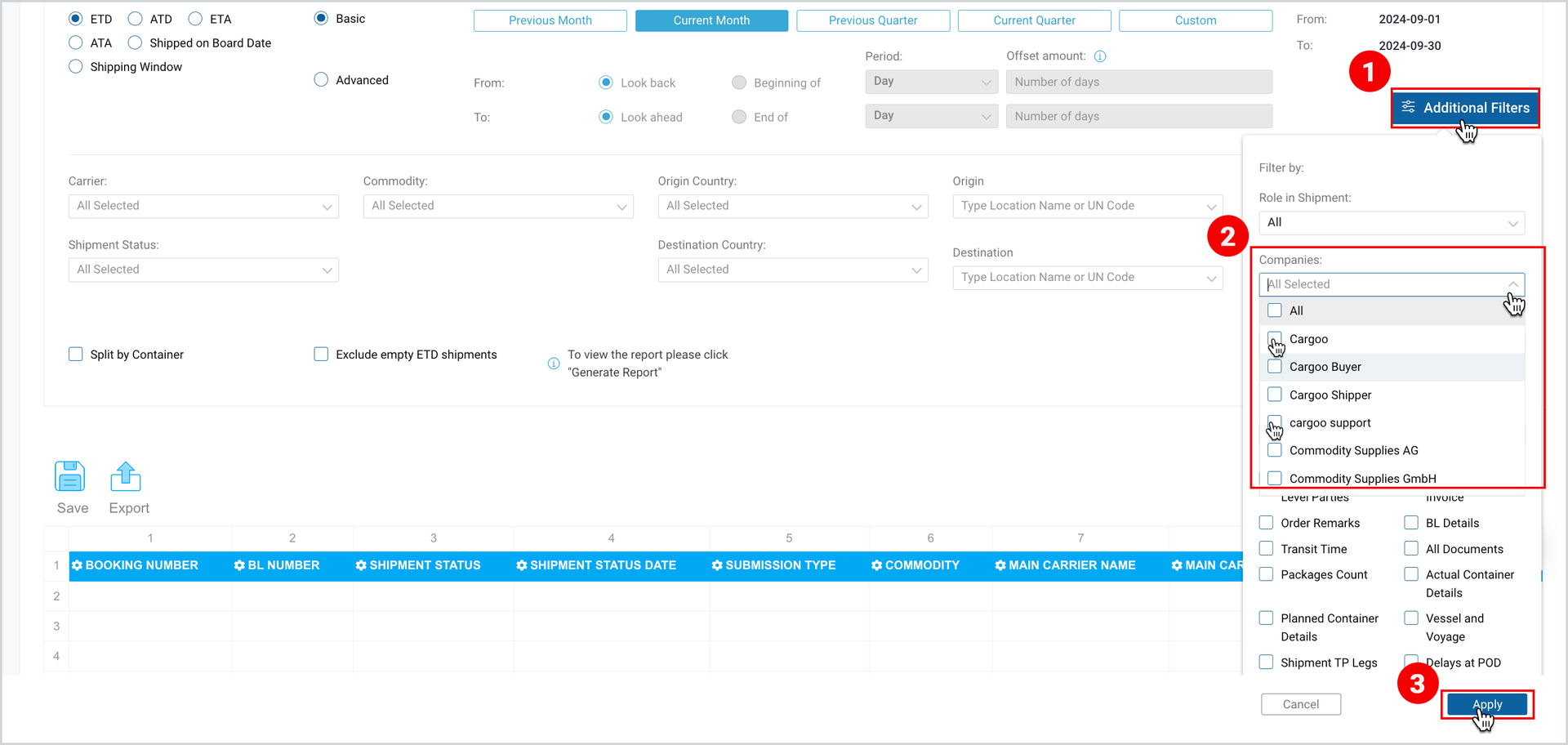
Task: Select the Previous Quarter range
Action: (873, 20)
